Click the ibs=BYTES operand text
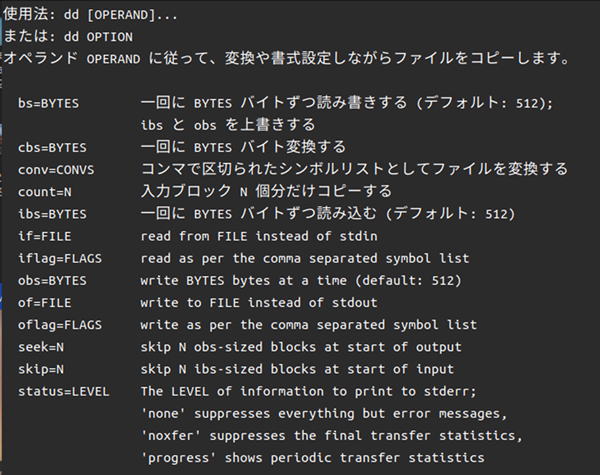The height and width of the screenshot is (475, 600). pos(52,214)
